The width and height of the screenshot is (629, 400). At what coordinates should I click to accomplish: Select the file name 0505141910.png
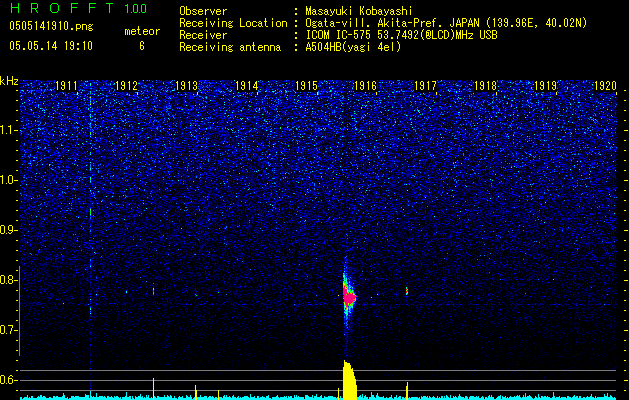[51, 27]
